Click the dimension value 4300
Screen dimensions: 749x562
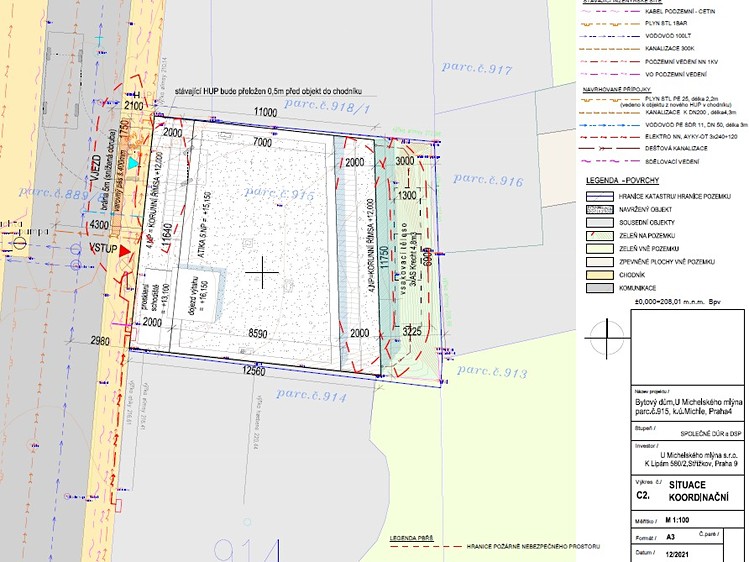click(x=99, y=224)
